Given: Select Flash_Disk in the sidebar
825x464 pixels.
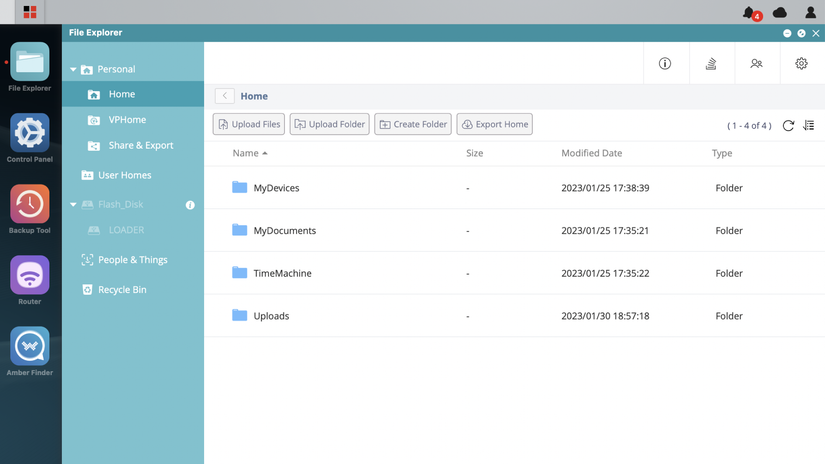Looking at the screenshot, I should pyautogui.click(x=120, y=204).
